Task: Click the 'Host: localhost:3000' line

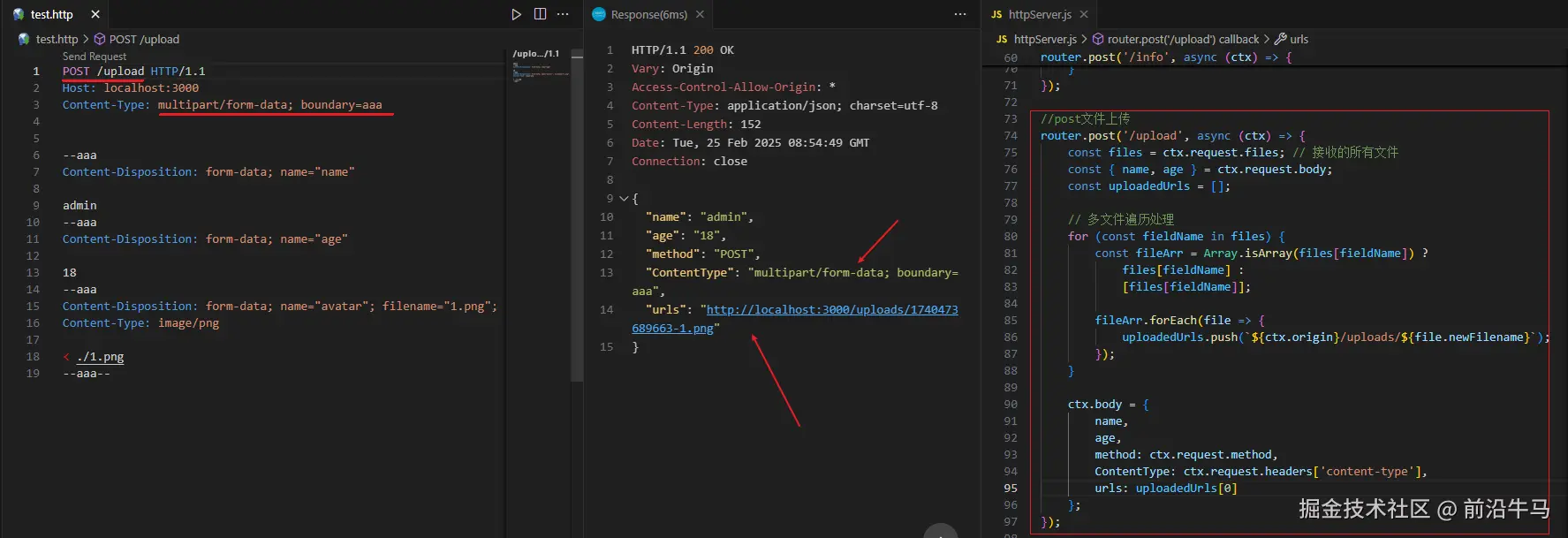Action: [x=130, y=88]
